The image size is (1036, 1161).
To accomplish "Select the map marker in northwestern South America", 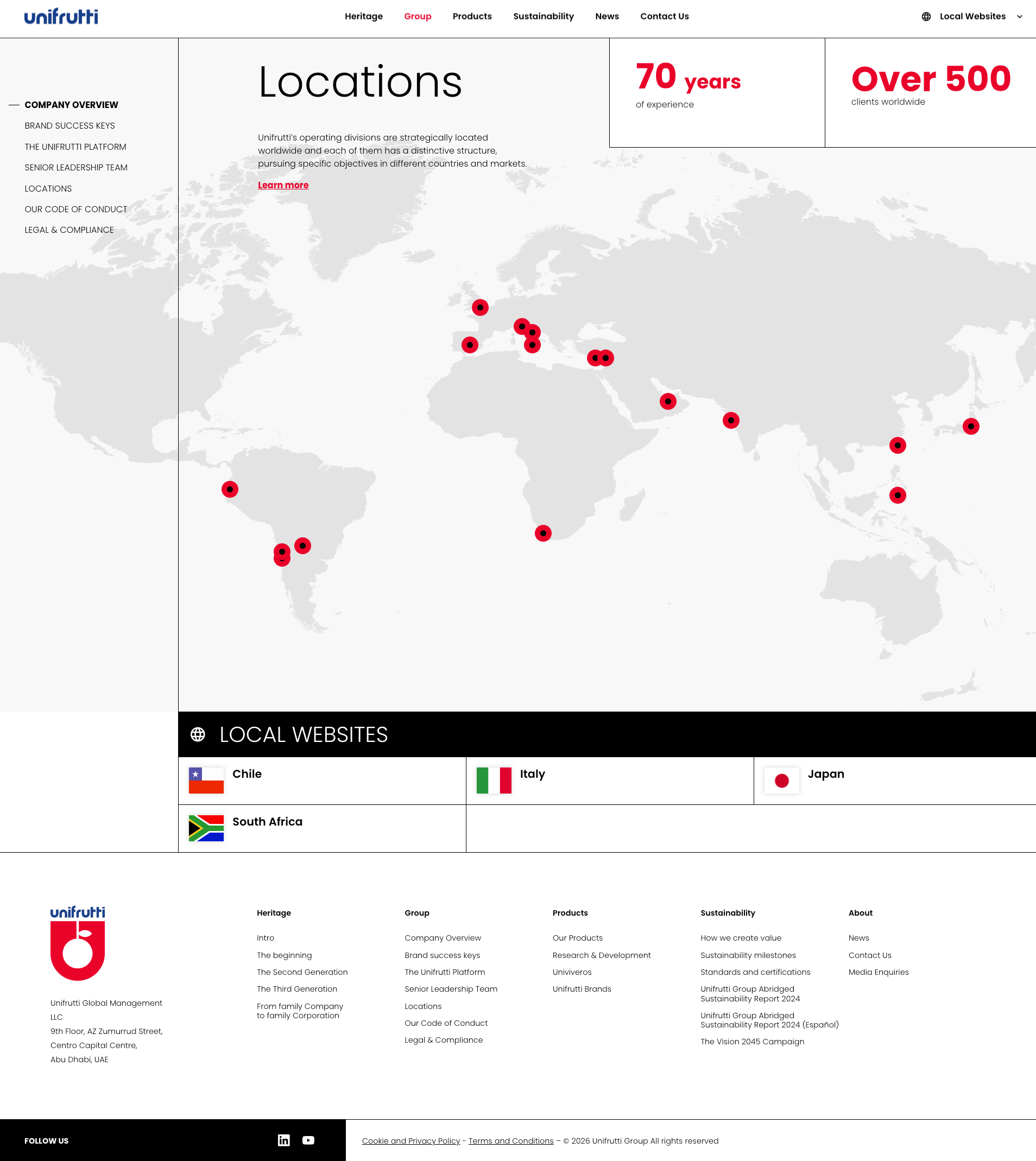I will pyautogui.click(x=230, y=490).
